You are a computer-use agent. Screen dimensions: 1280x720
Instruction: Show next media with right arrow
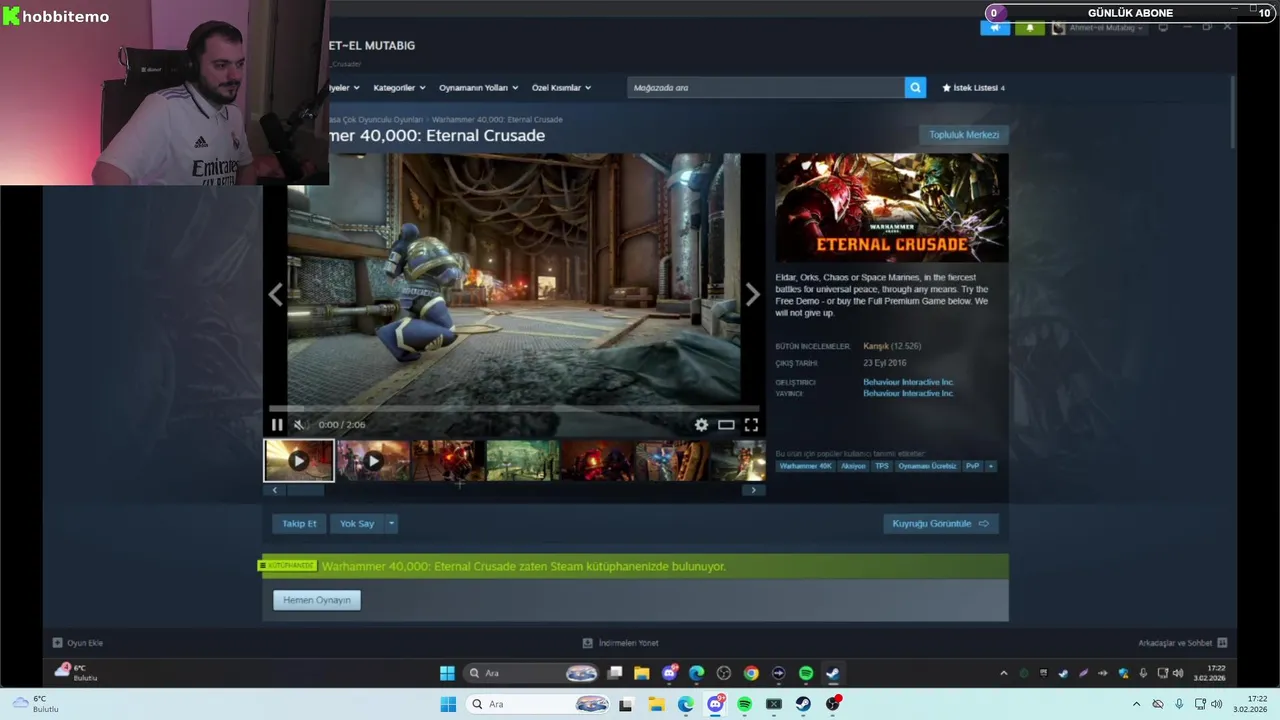point(752,294)
